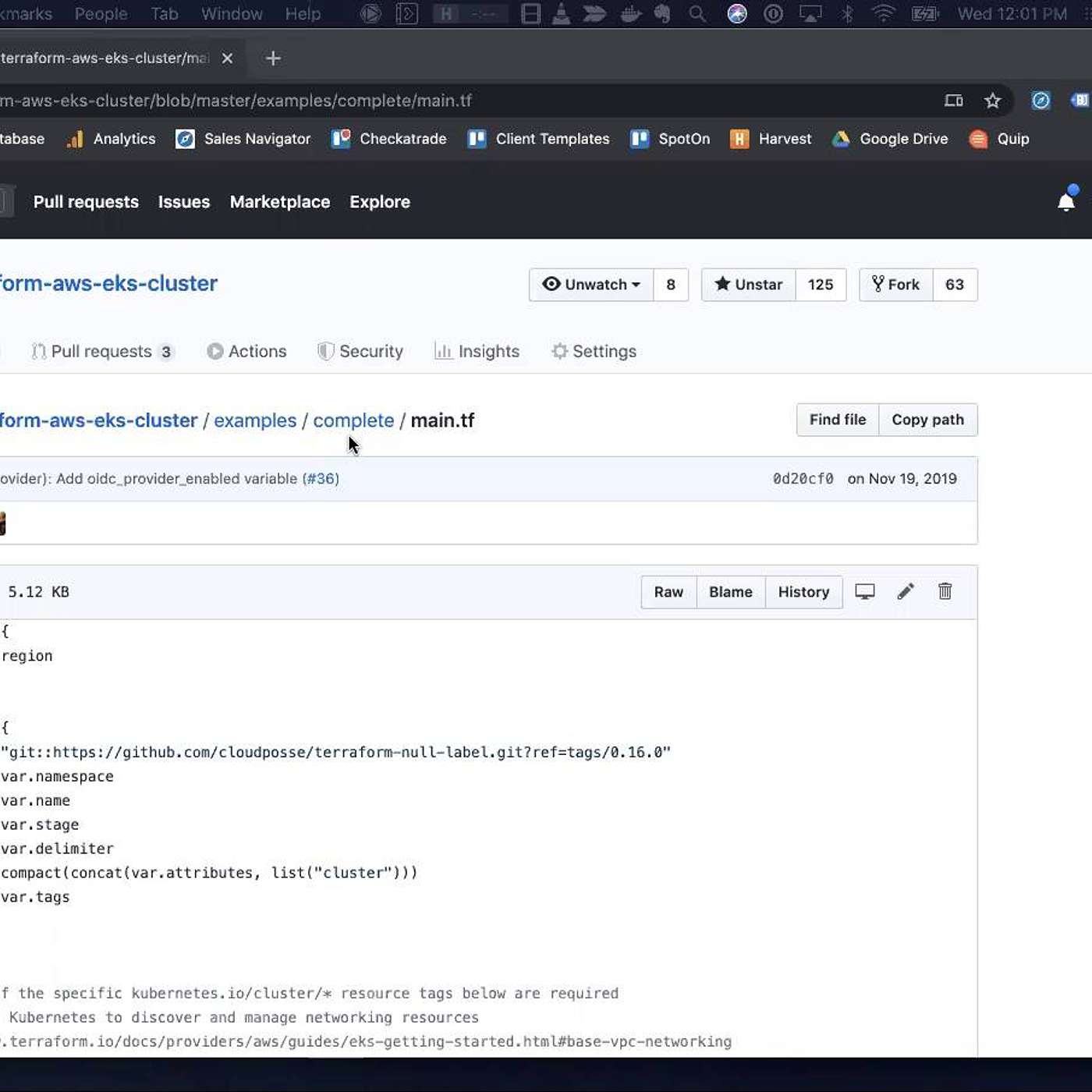Open the SpotOn bookmark
This screenshot has height=1092, width=1092.
click(x=671, y=139)
